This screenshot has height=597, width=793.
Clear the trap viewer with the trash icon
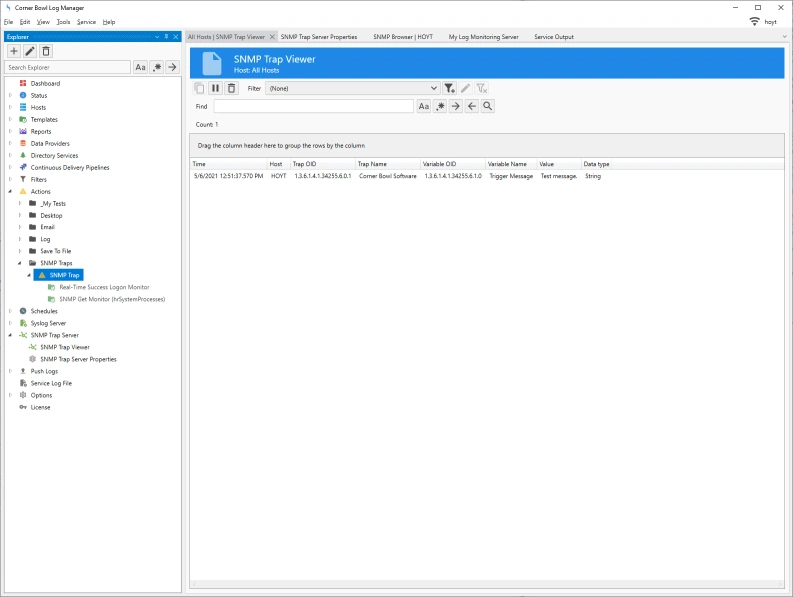(232, 88)
